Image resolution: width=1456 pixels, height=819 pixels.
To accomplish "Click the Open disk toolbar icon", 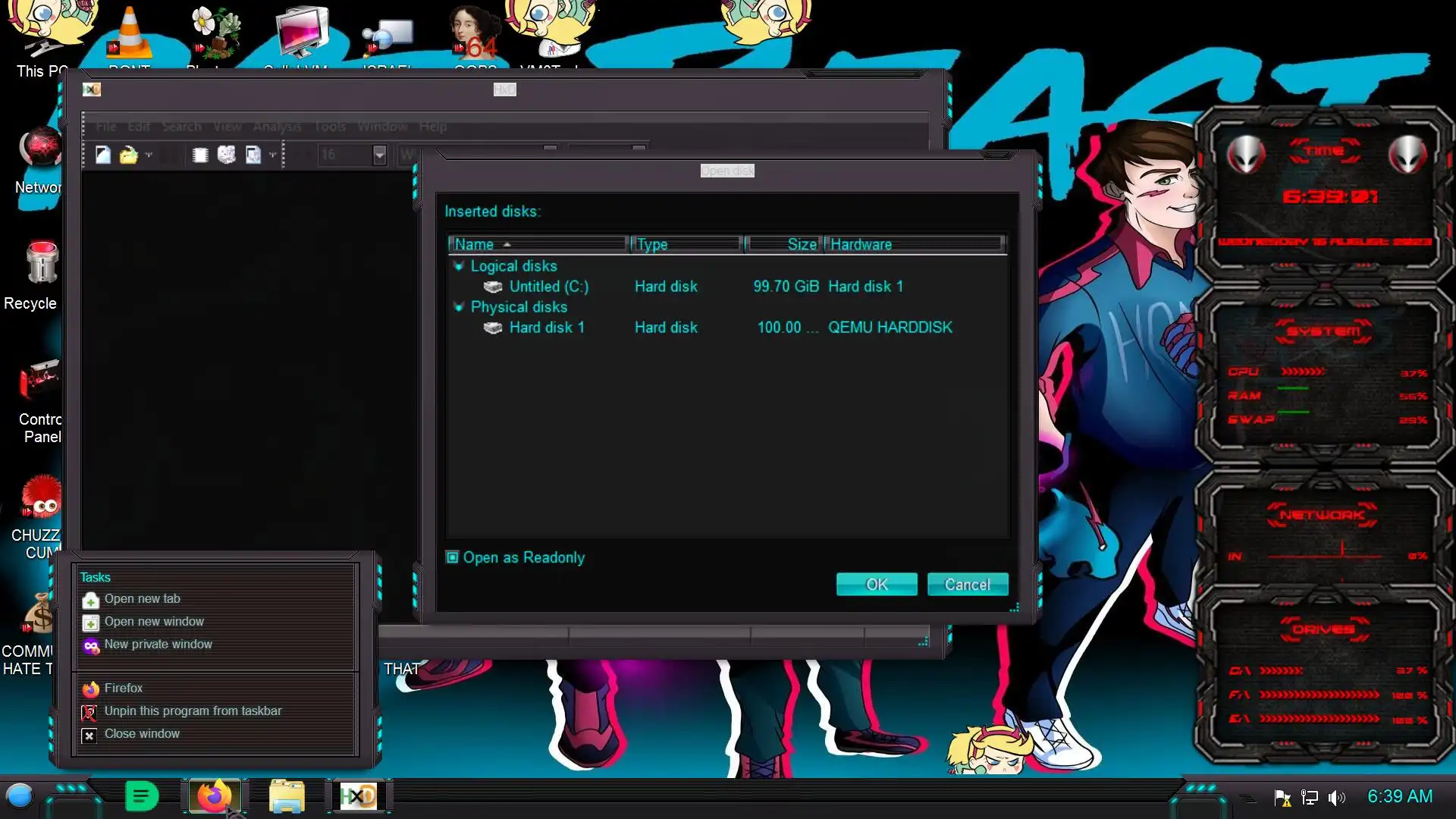I will point(226,155).
